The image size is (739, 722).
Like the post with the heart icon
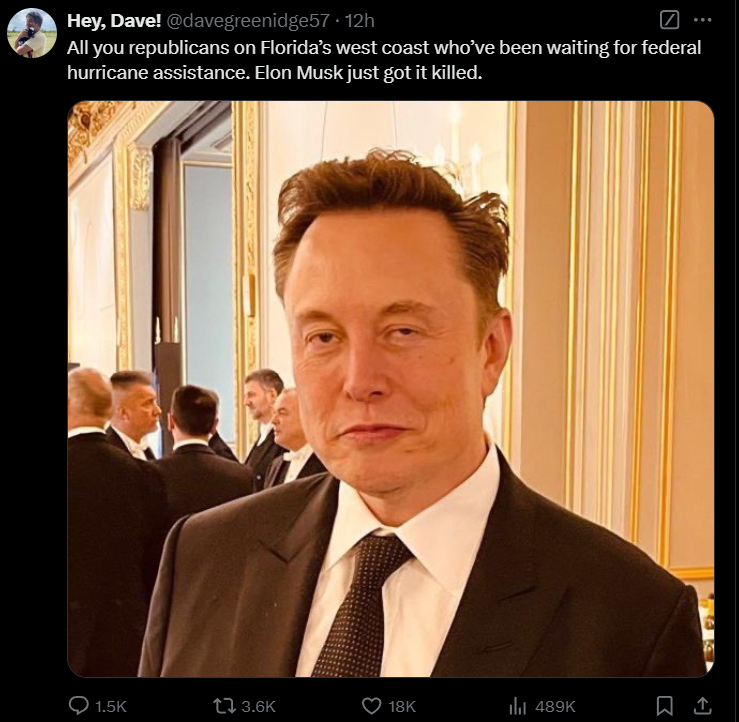coord(371,706)
